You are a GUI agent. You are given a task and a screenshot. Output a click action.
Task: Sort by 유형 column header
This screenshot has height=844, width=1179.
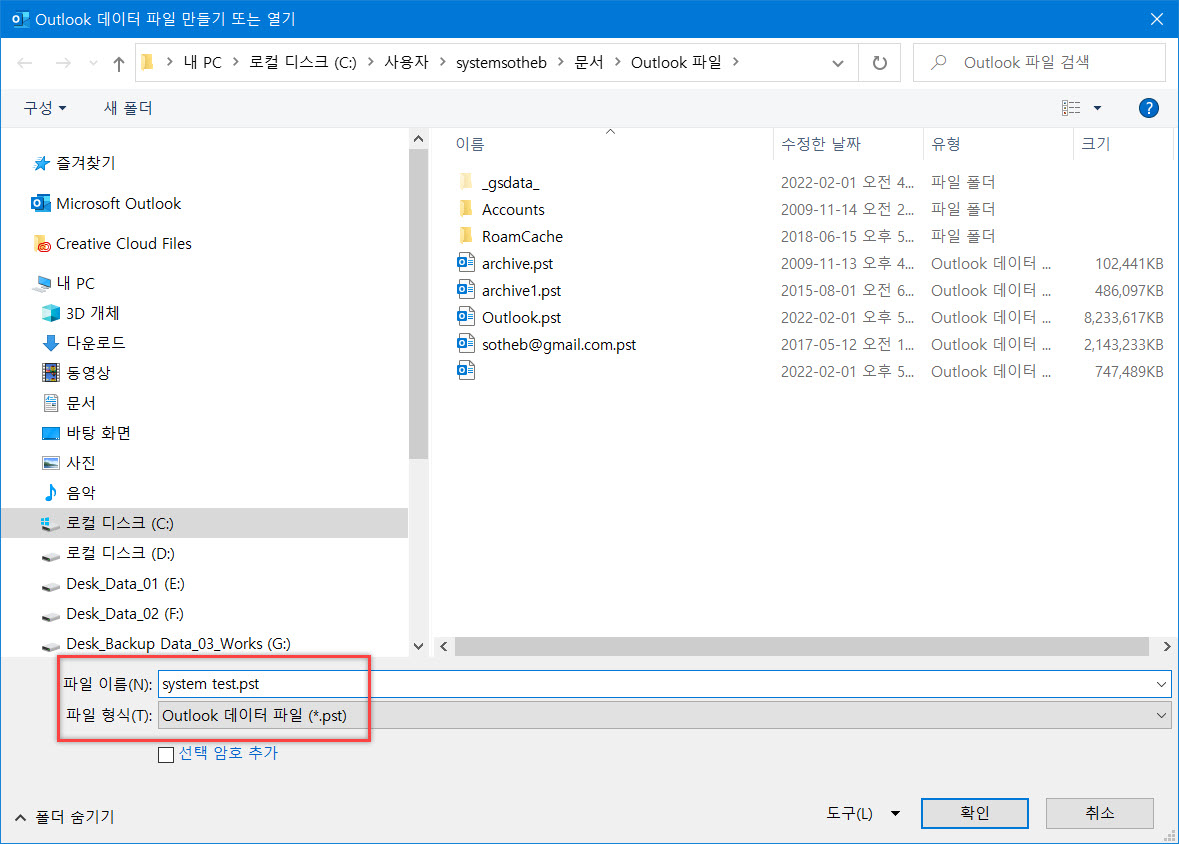946,144
